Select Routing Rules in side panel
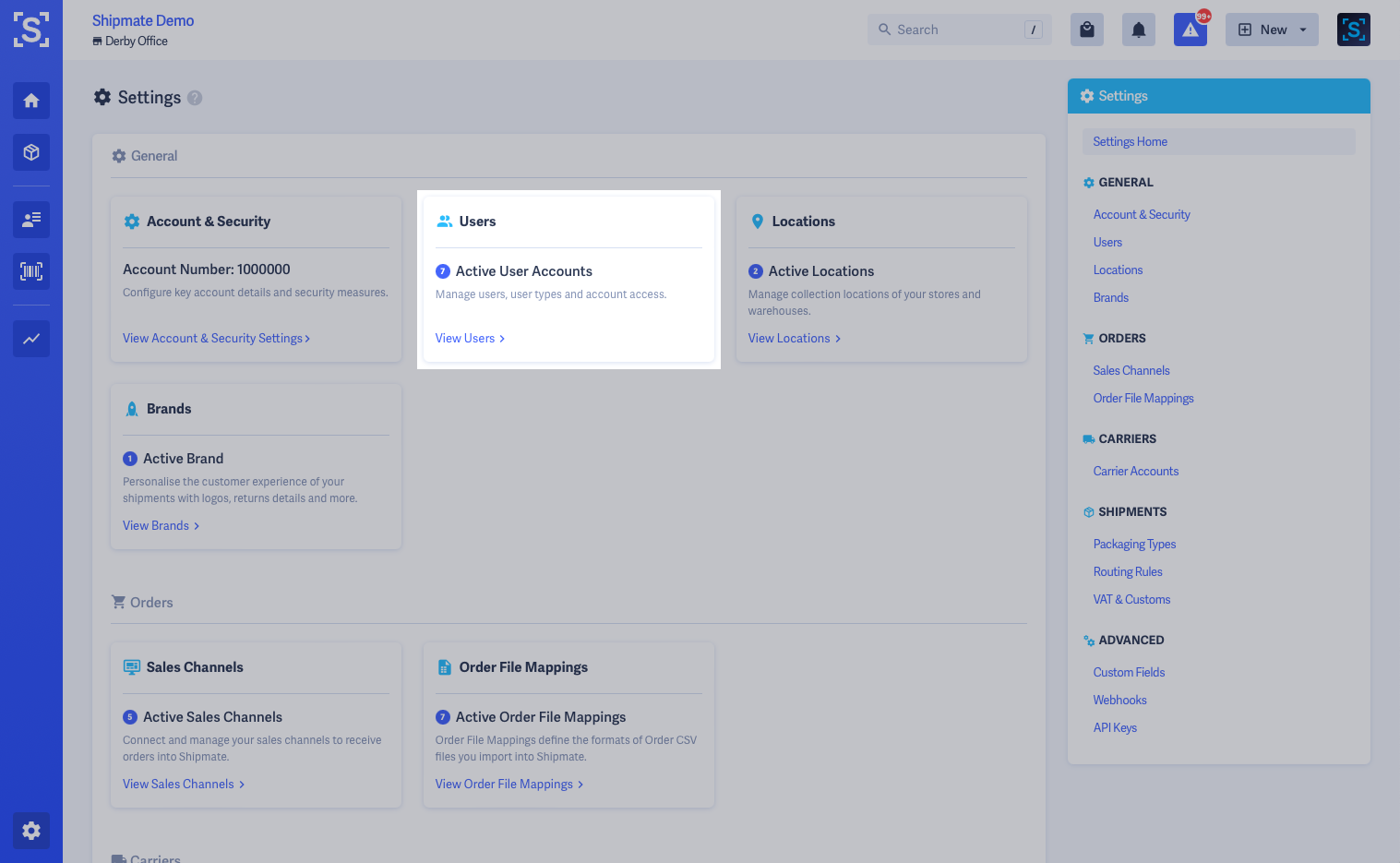1400x863 pixels. tap(1128, 572)
